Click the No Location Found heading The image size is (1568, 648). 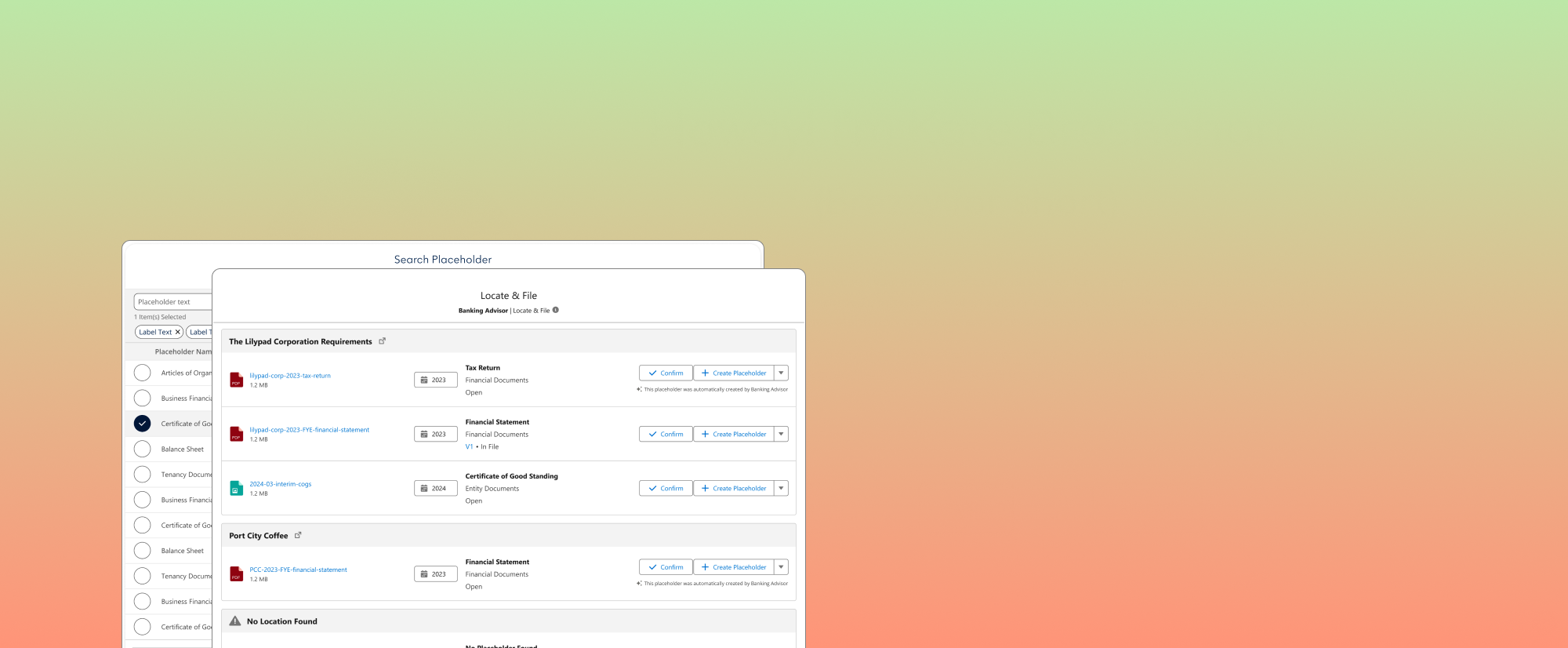click(x=282, y=621)
